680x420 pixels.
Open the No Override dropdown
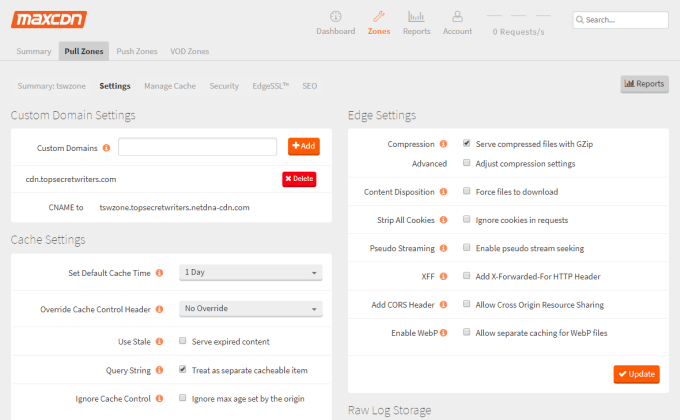click(251, 308)
